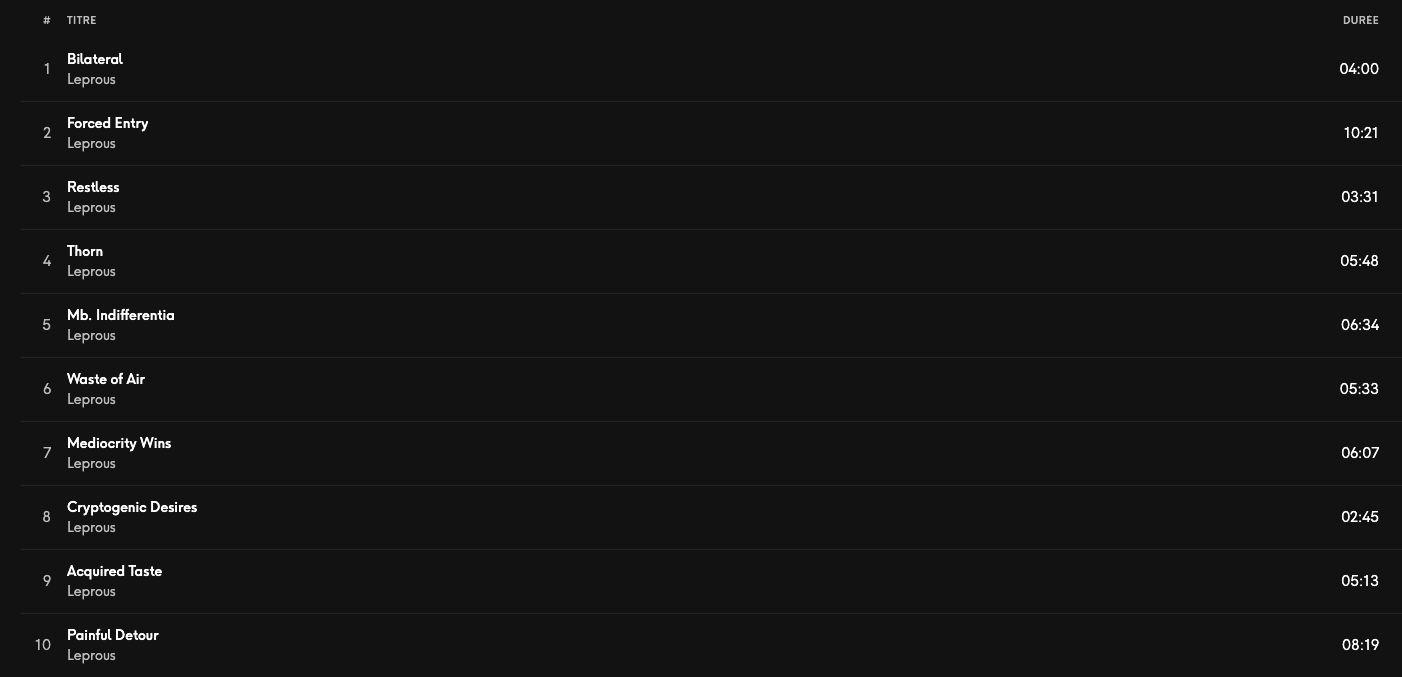Click the Thorn song title
The width and height of the screenshot is (1402, 677).
point(85,251)
